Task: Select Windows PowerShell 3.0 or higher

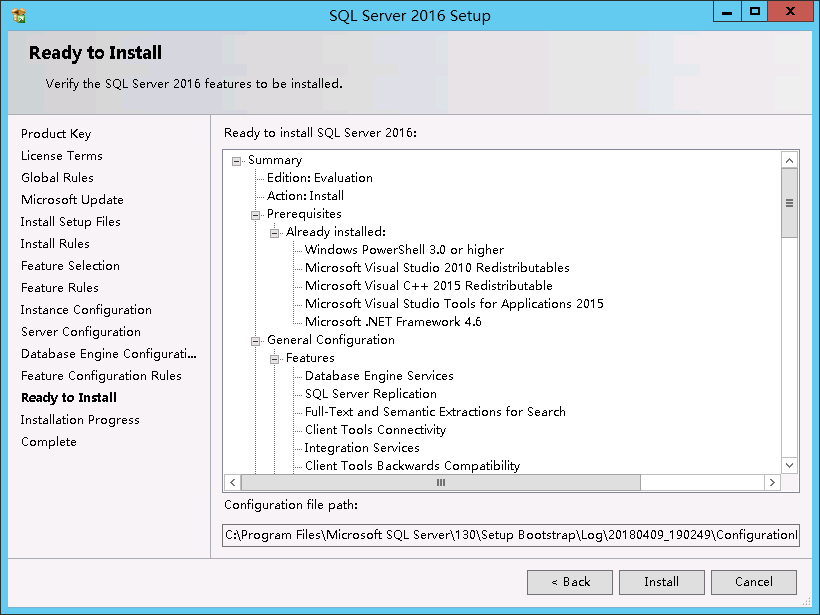Action: coord(404,249)
